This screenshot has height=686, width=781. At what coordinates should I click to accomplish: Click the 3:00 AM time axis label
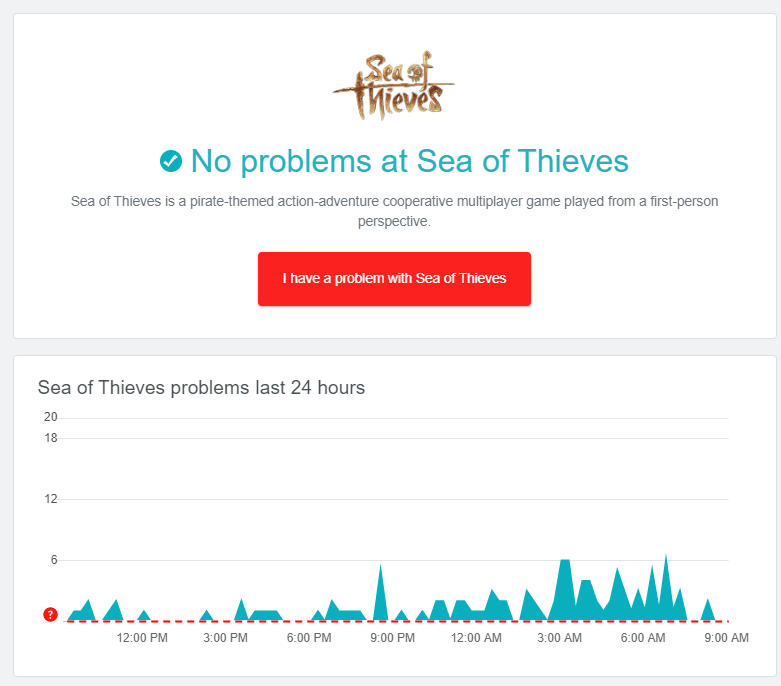[560, 638]
